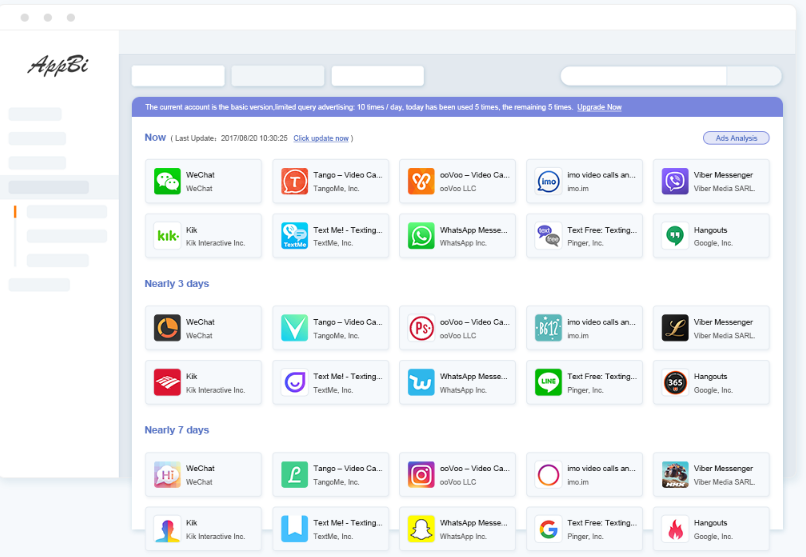Click 'Tango – Video Ca...' under Nearly 7 days
Image resolution: width=806 pixels, height=557 pixels.
click(x=348, y=468)
